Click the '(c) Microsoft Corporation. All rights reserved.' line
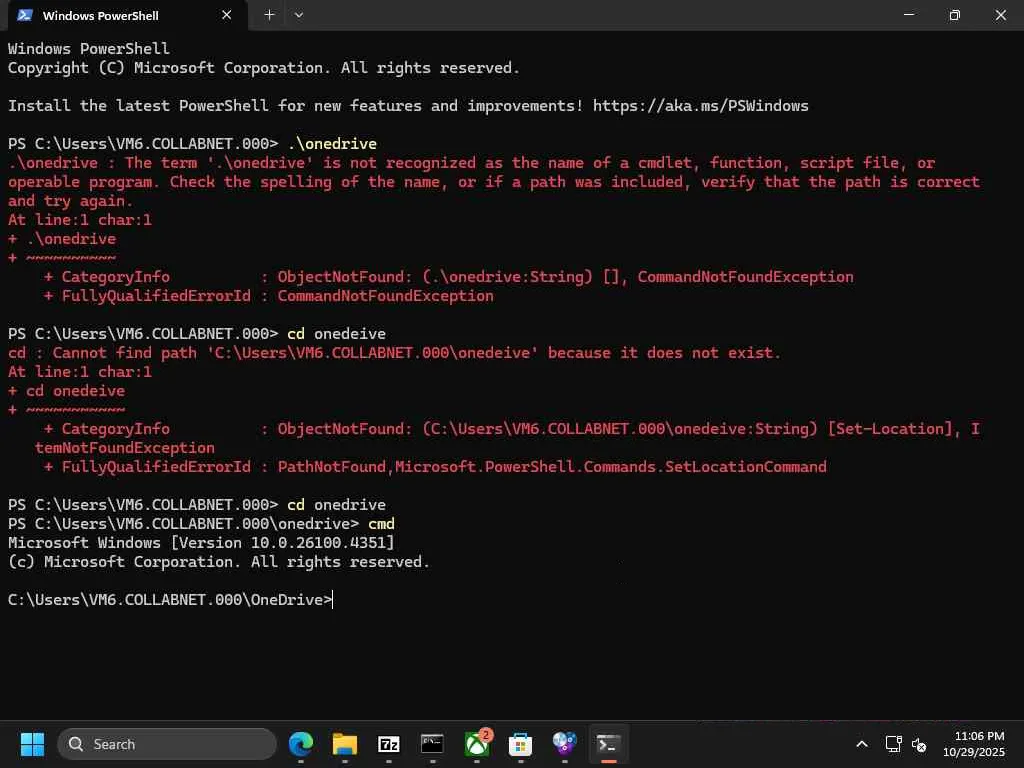The image size is (1024, 768). pyautogui.click(x=219, y=562)
